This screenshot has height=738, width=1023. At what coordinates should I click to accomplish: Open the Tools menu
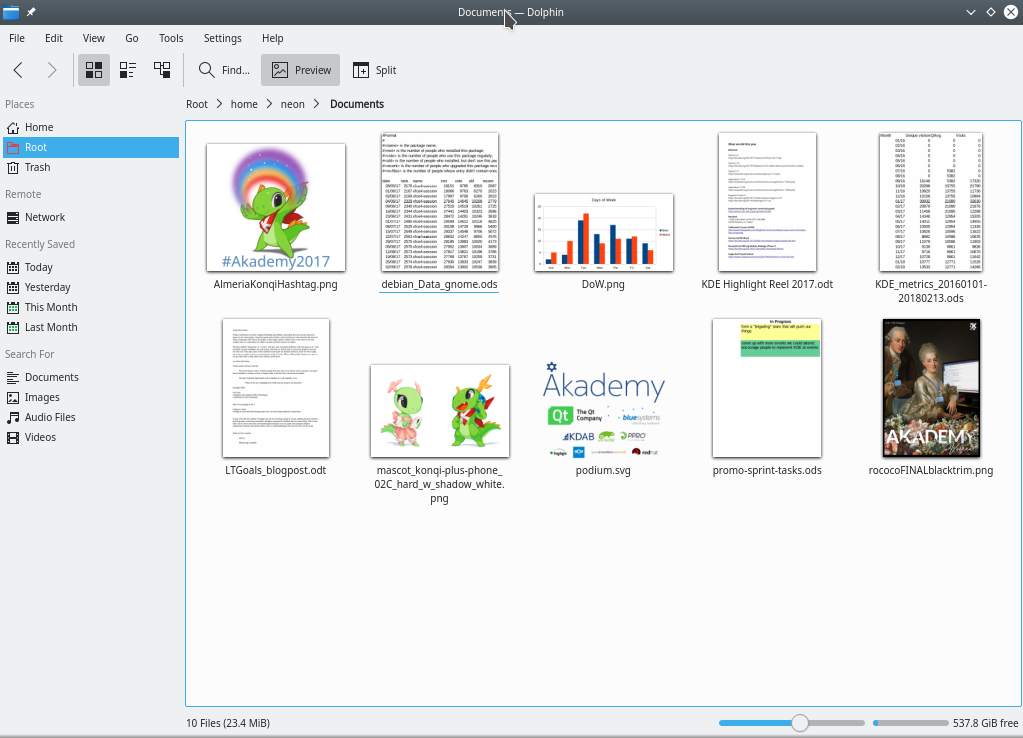171,38
